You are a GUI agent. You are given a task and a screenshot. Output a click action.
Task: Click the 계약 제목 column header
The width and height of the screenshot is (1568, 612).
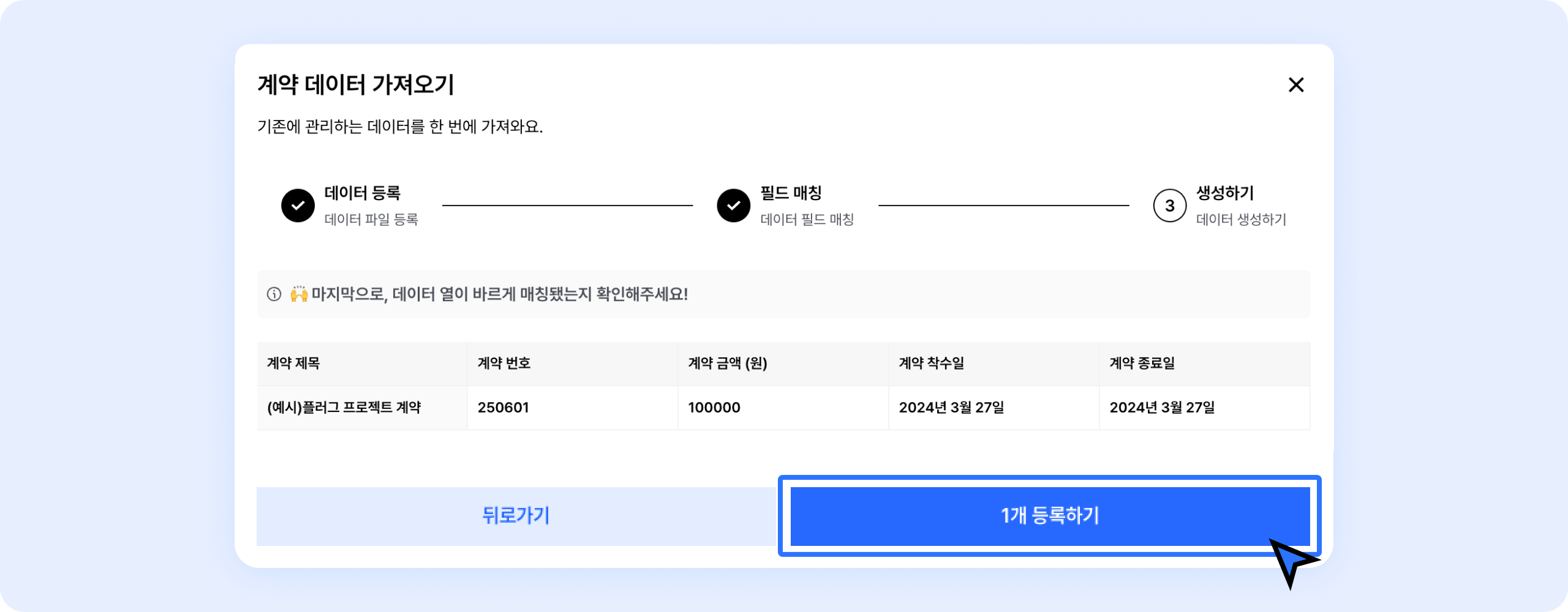tap(293, 364)
